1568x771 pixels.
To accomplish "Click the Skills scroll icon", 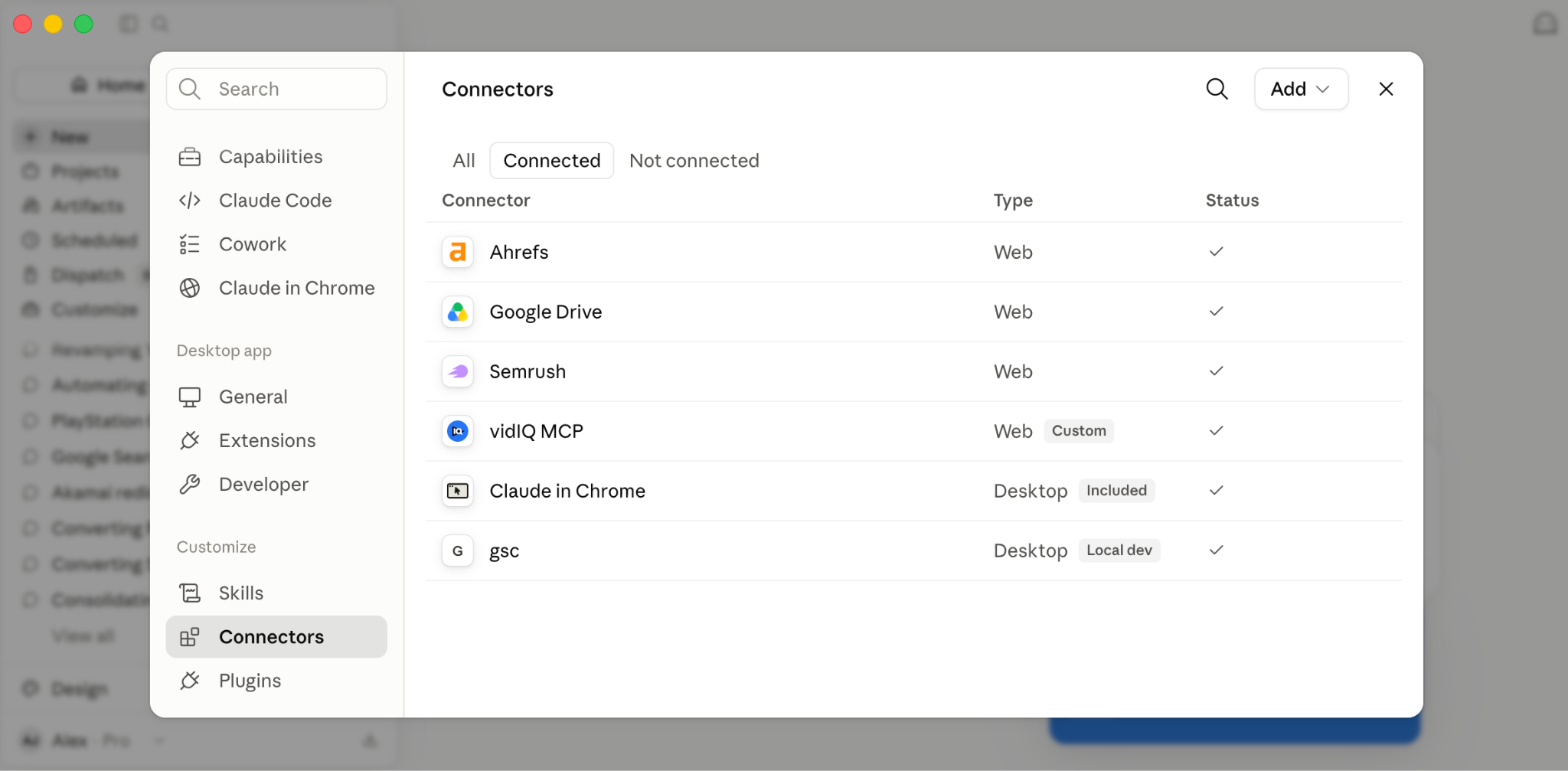I will (189, 593).
